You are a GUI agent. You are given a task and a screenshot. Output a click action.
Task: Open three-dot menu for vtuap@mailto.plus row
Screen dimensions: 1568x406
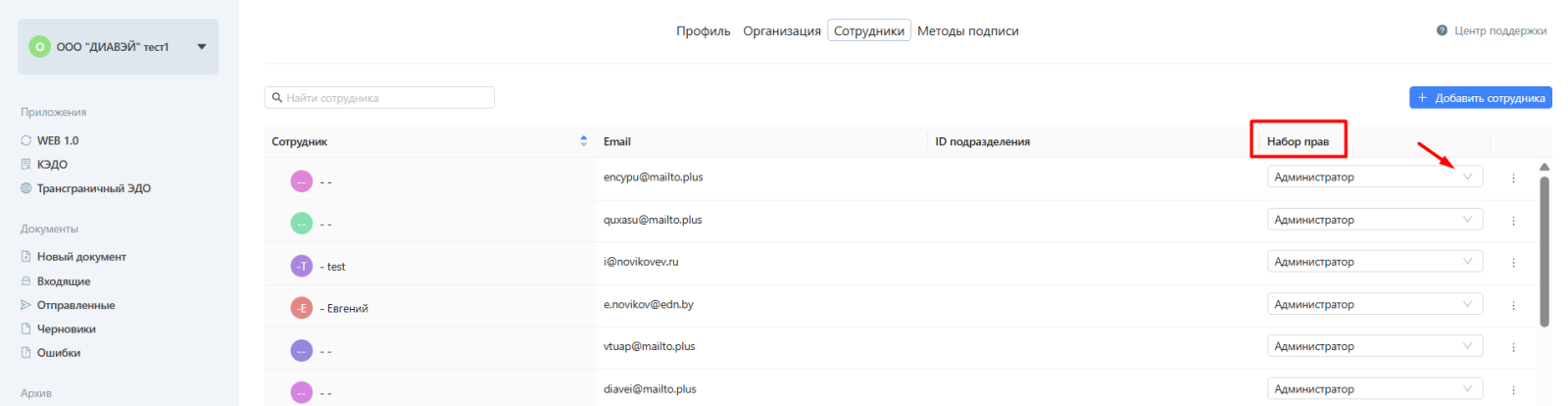tap(1513, 347)
